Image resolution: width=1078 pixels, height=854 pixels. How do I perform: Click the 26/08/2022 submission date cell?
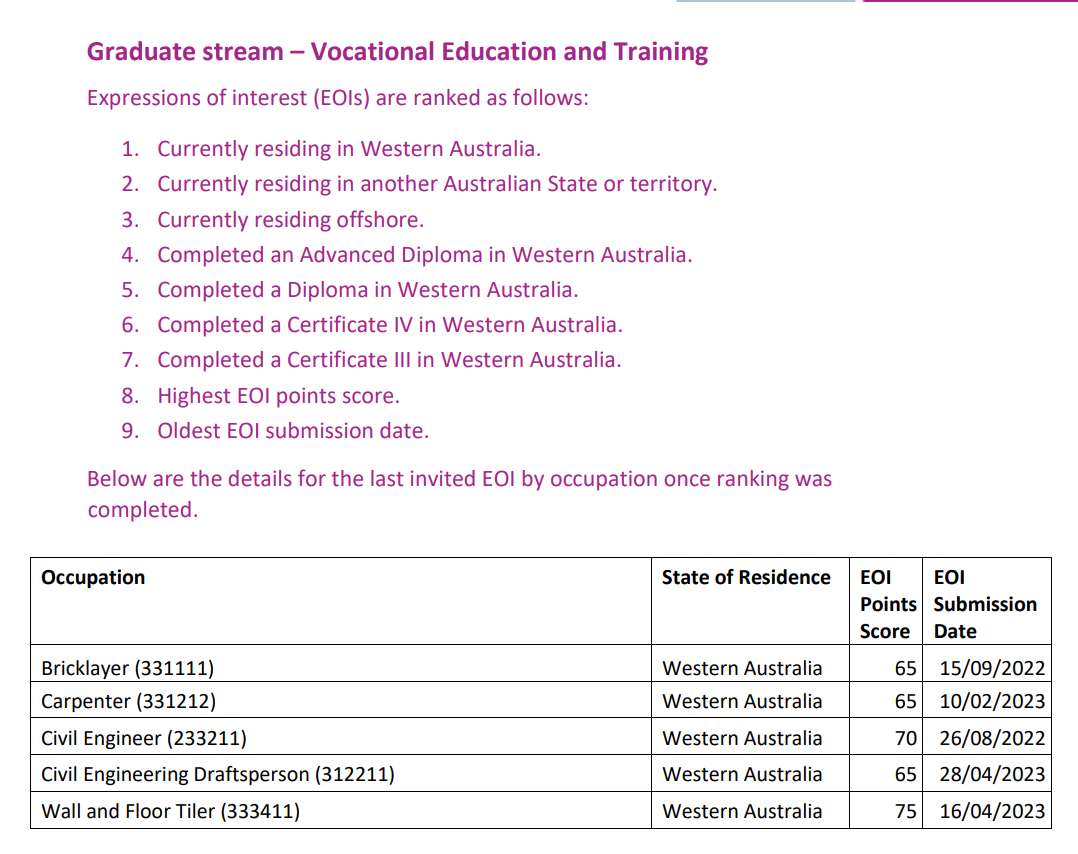tap(991, 738)
